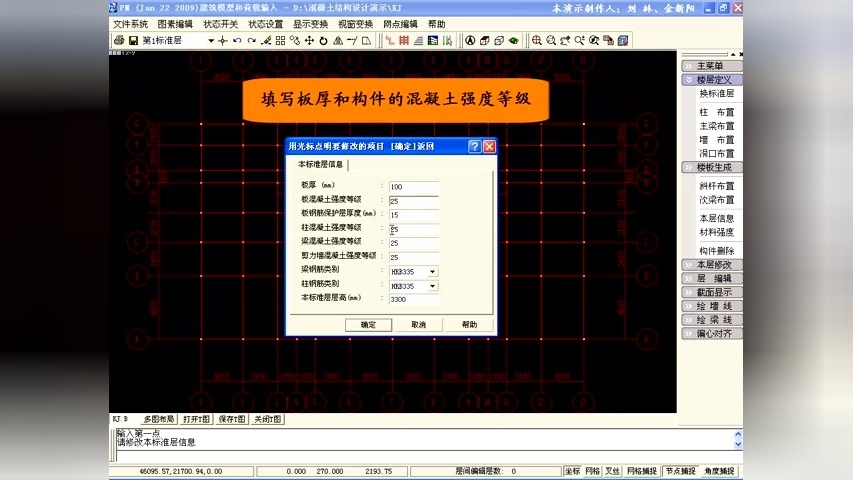
Task: Click the crosshair node icon
Action: point(222,40)
